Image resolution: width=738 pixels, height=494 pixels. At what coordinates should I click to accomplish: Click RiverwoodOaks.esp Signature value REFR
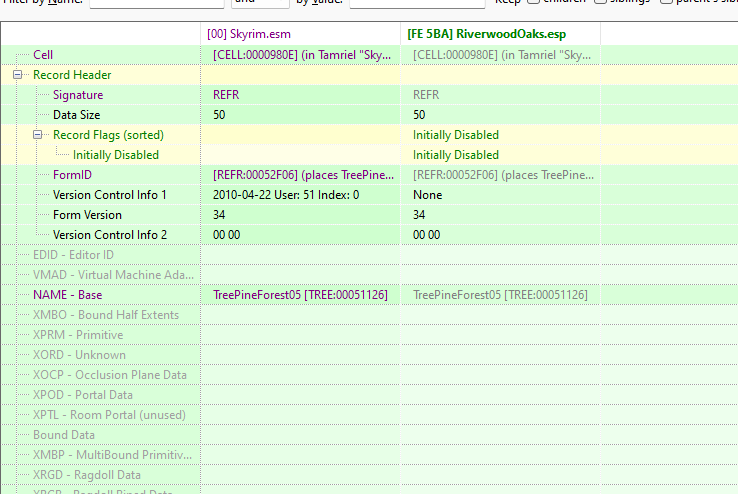pyautogui.click(x=501, y=95)
